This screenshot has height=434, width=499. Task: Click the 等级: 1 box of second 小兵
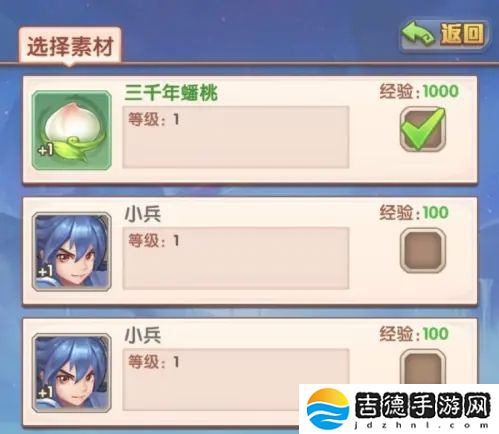[211, 380]
